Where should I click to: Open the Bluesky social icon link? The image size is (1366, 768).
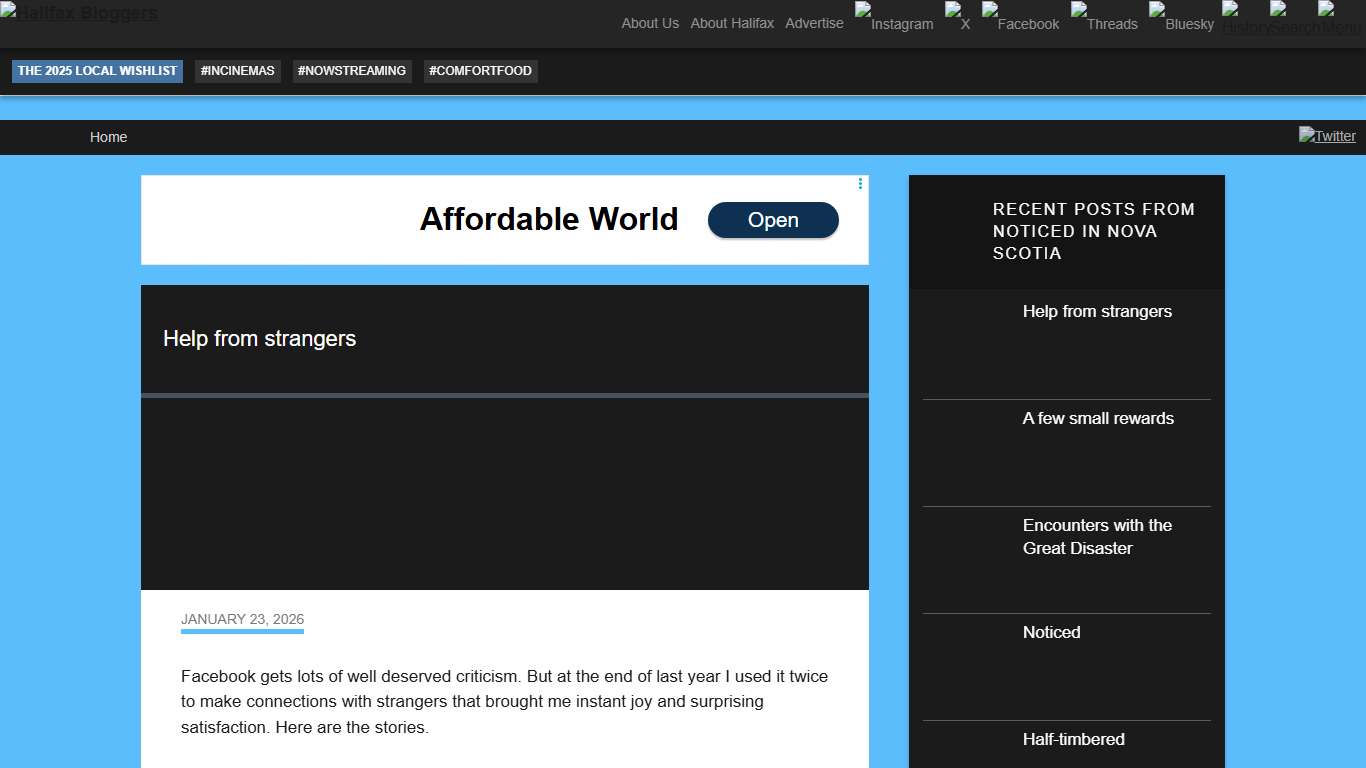(1182, 18)
